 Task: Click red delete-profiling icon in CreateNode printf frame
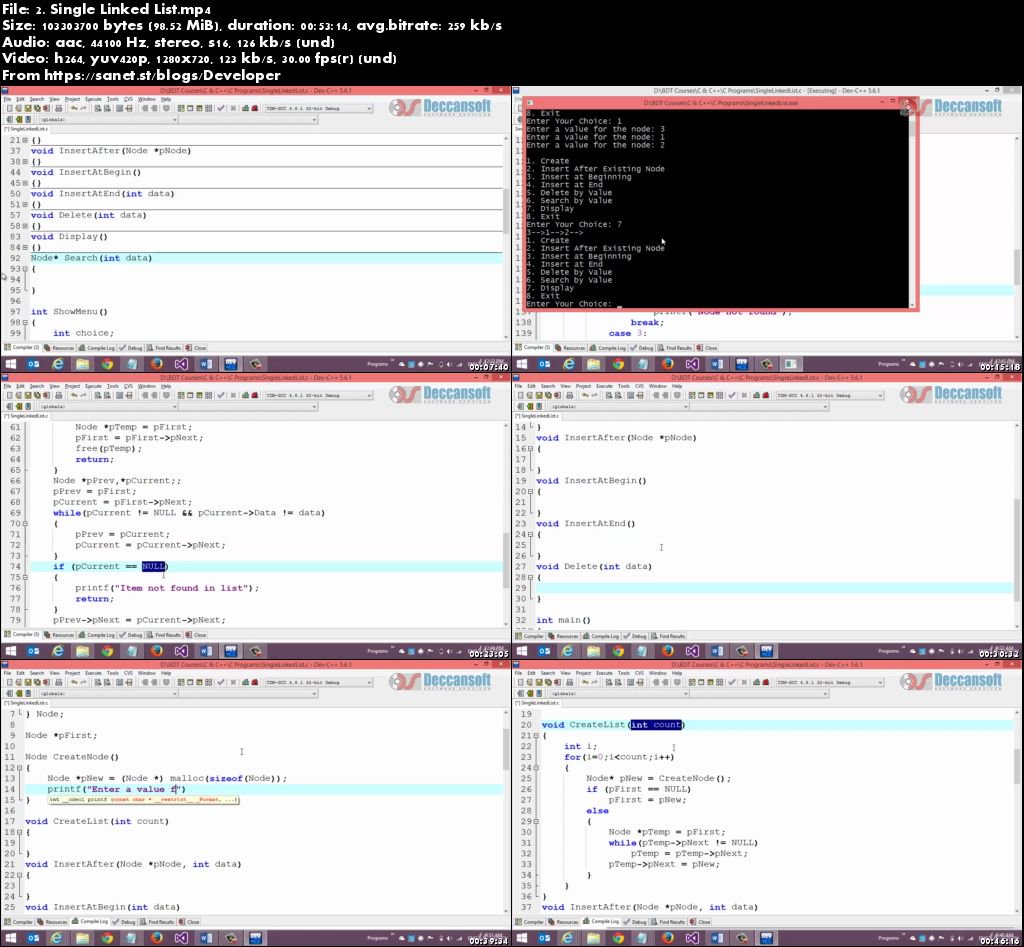click(255, 682)
